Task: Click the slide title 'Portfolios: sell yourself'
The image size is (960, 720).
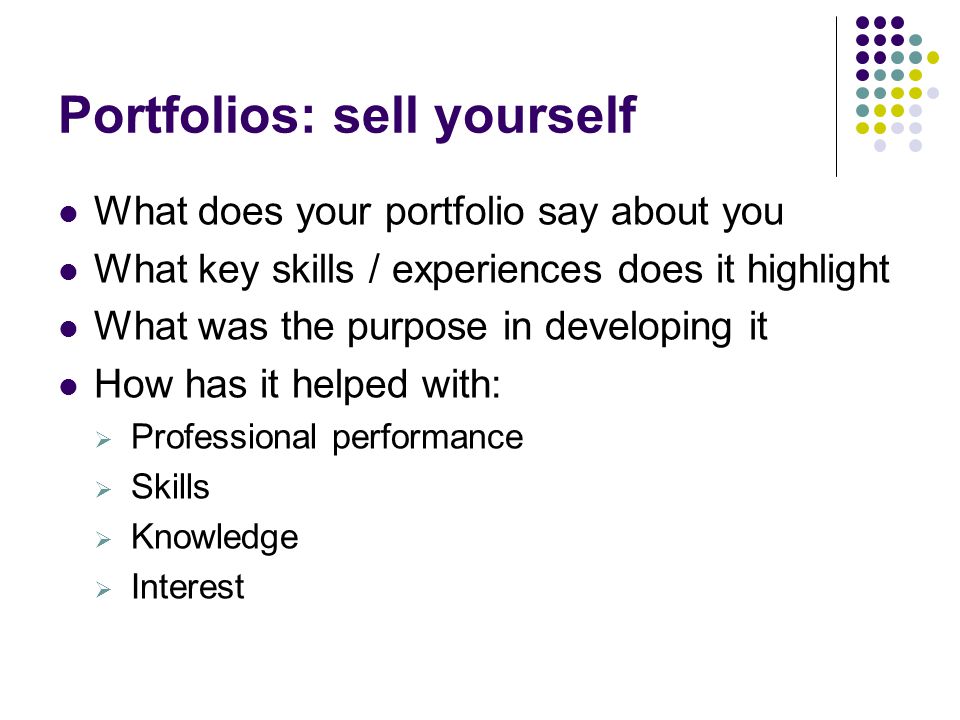Action: 348,116
